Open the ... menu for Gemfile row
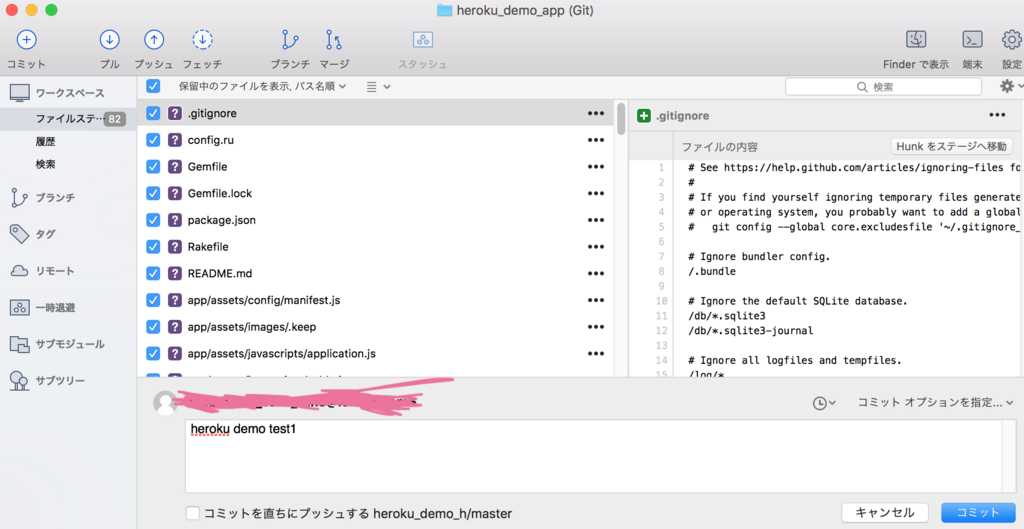This screenshot has width=1024, height=529. click(596, 167)
